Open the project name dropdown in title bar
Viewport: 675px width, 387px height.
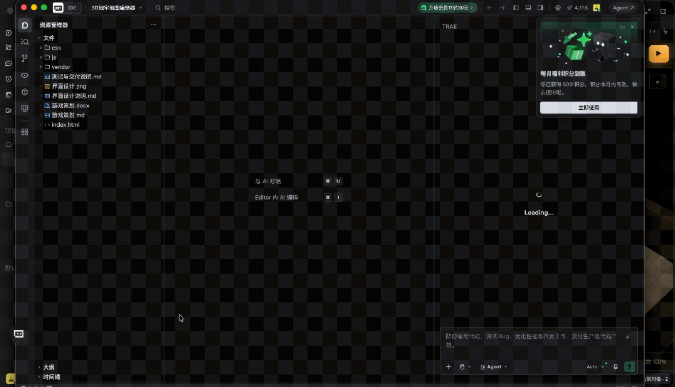116,8
